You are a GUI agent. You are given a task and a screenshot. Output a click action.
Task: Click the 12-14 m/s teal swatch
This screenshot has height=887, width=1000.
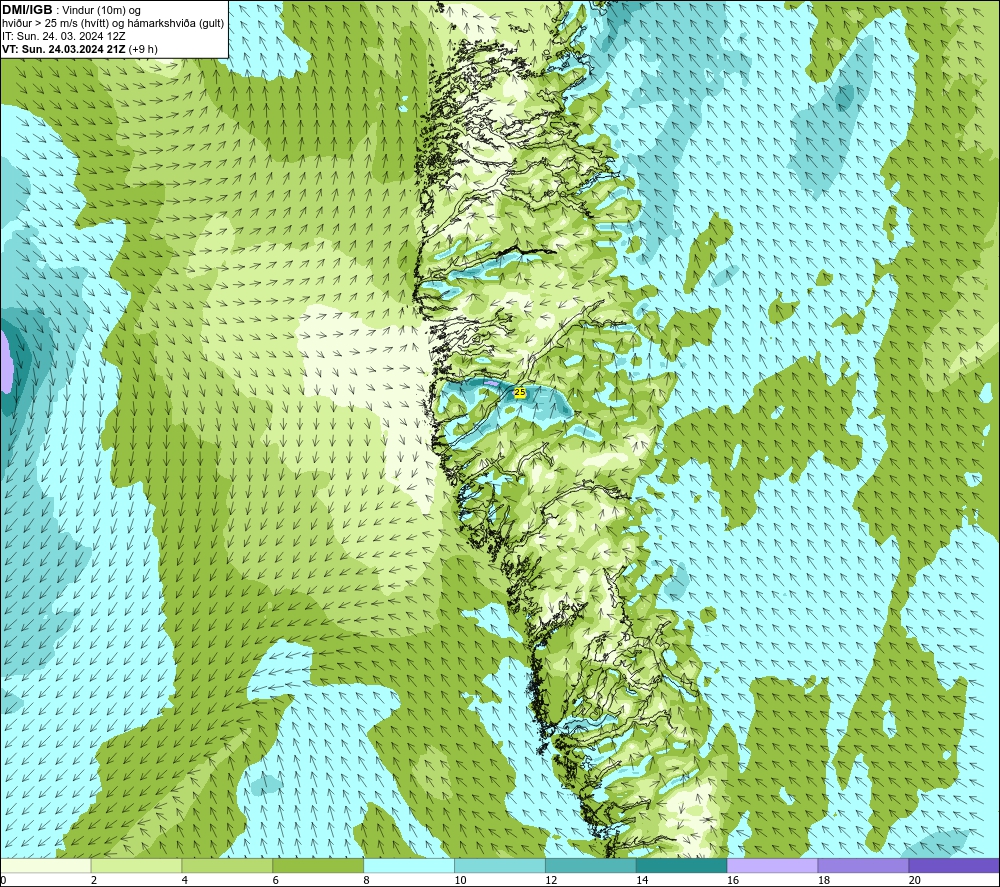click(x=591, y=865)
